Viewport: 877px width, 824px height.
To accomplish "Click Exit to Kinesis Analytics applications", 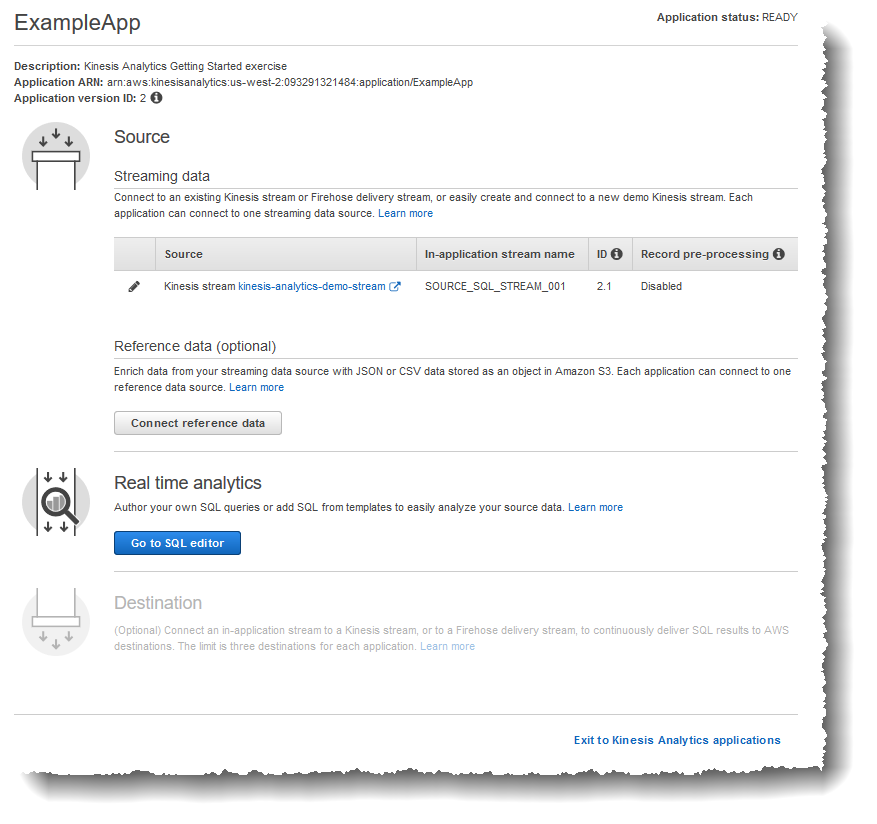I will 677,740.
